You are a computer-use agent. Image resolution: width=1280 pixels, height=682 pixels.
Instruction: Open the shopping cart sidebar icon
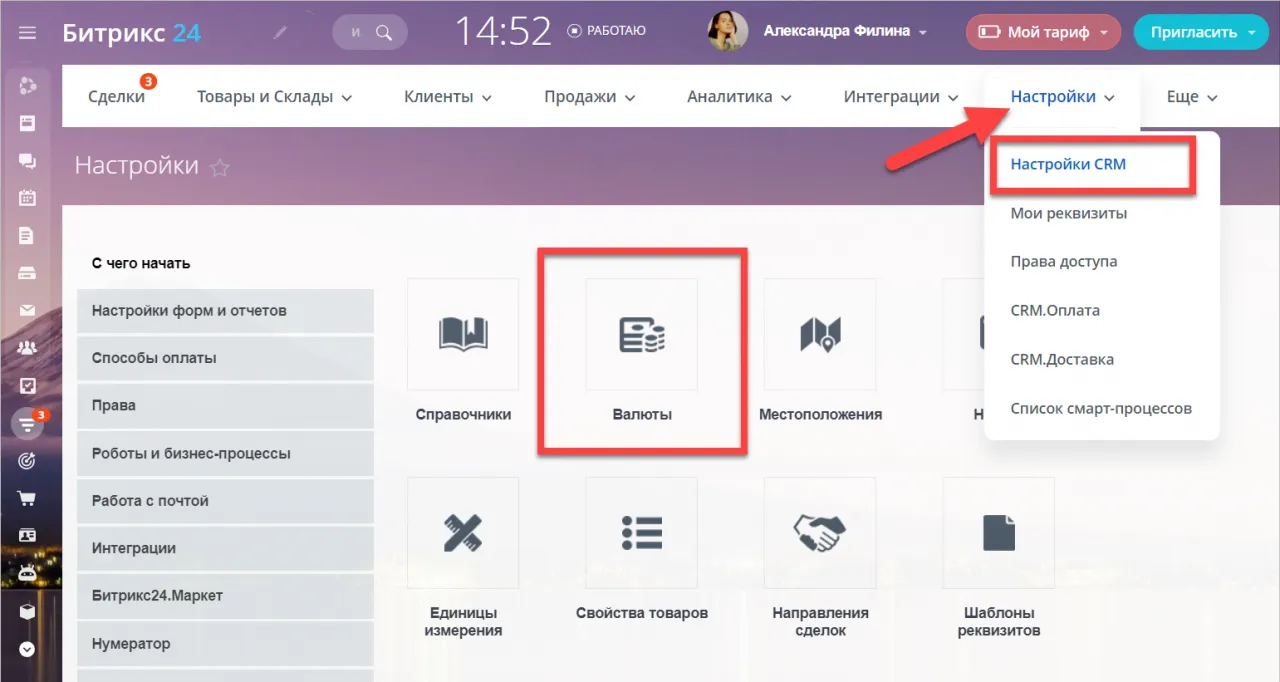coord(27,497)
